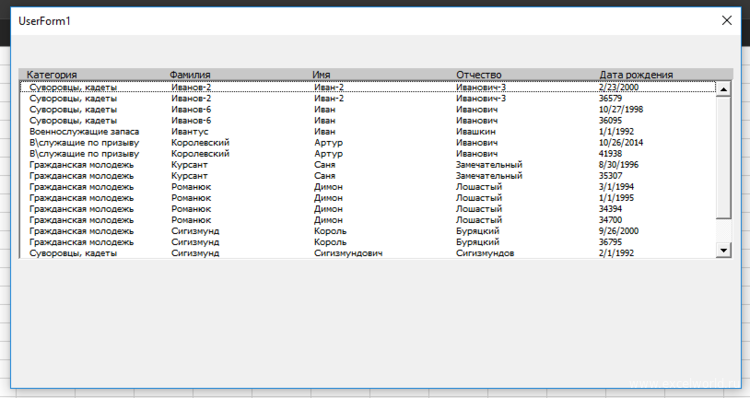Click 'Иванович-3' in the 36579 row

481,98
